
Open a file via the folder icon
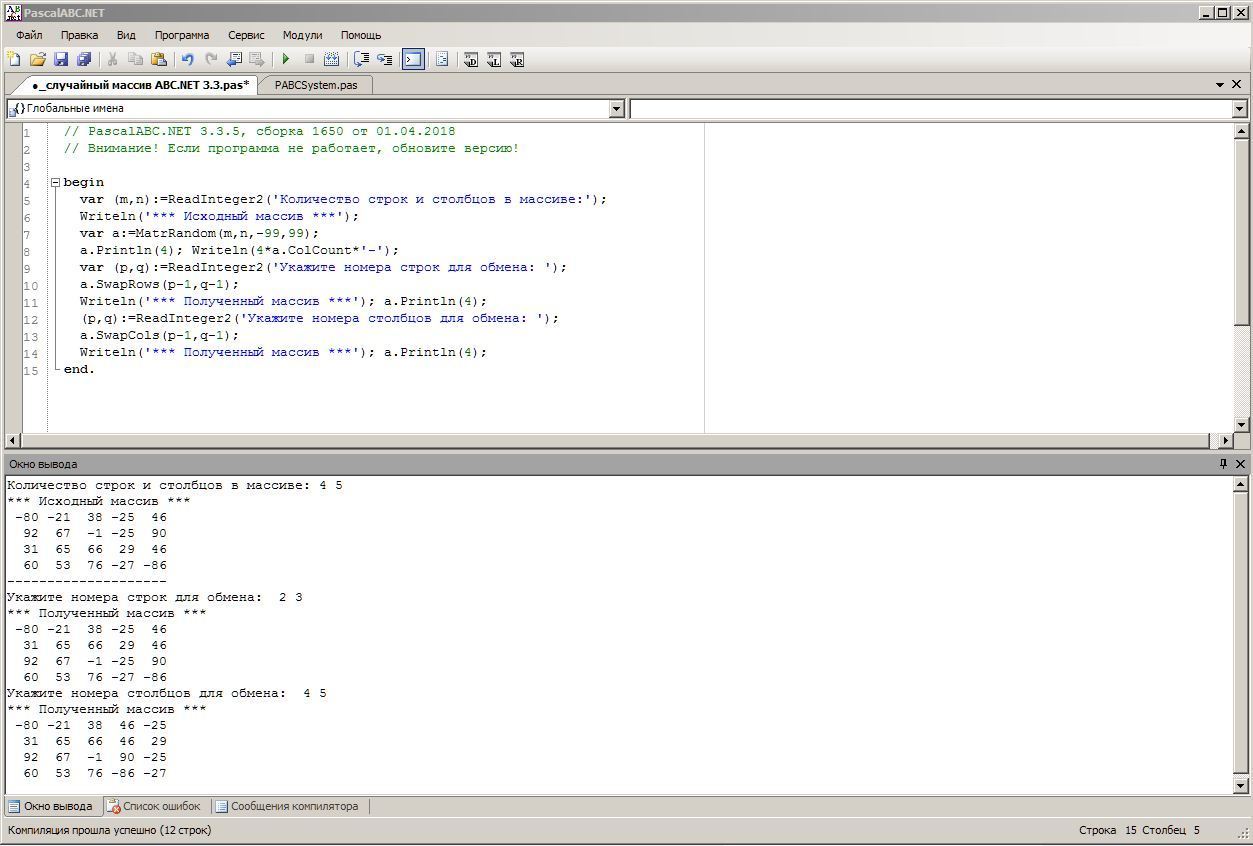[38, 60]
